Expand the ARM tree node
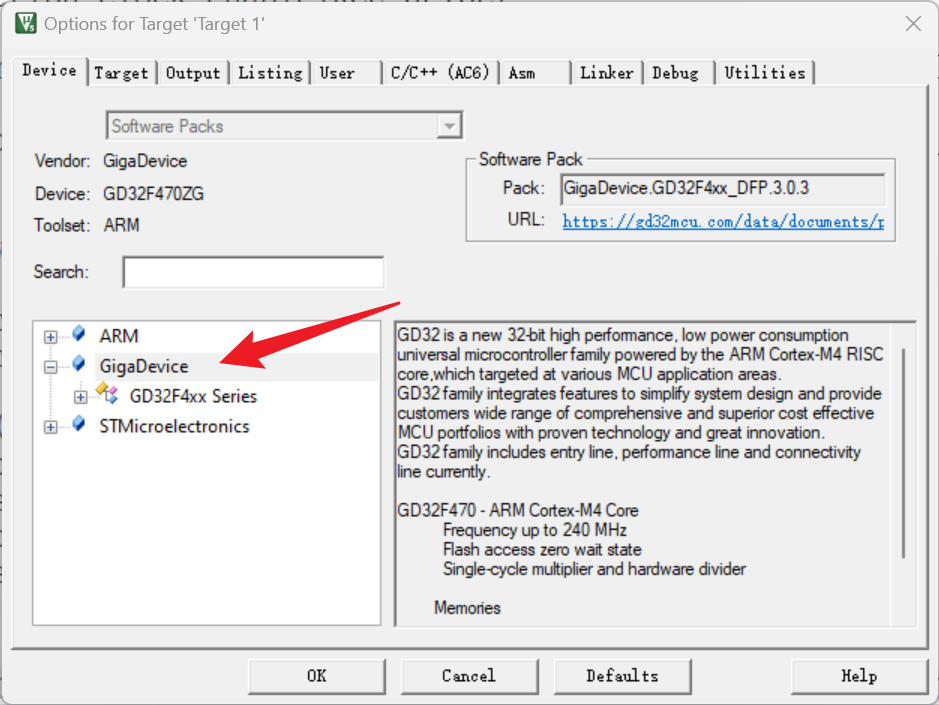 click(51, 337)
